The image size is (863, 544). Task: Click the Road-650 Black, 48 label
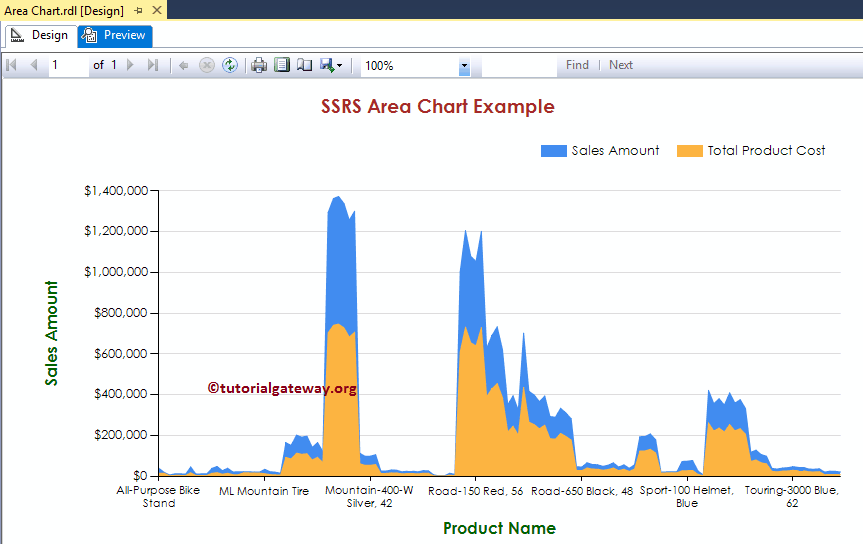click(582, 491)
